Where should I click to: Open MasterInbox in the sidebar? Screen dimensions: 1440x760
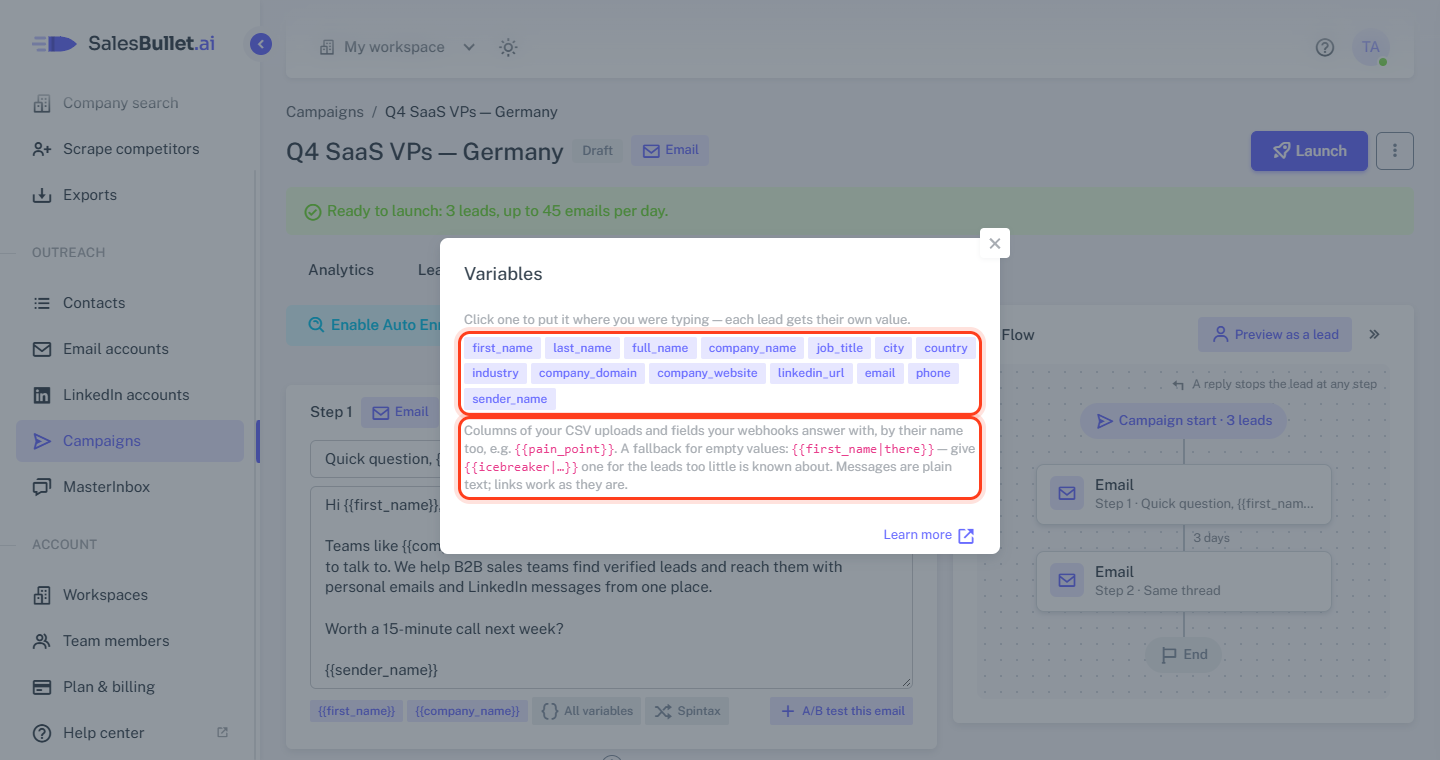pyautogui.click(x=130, y=487)
